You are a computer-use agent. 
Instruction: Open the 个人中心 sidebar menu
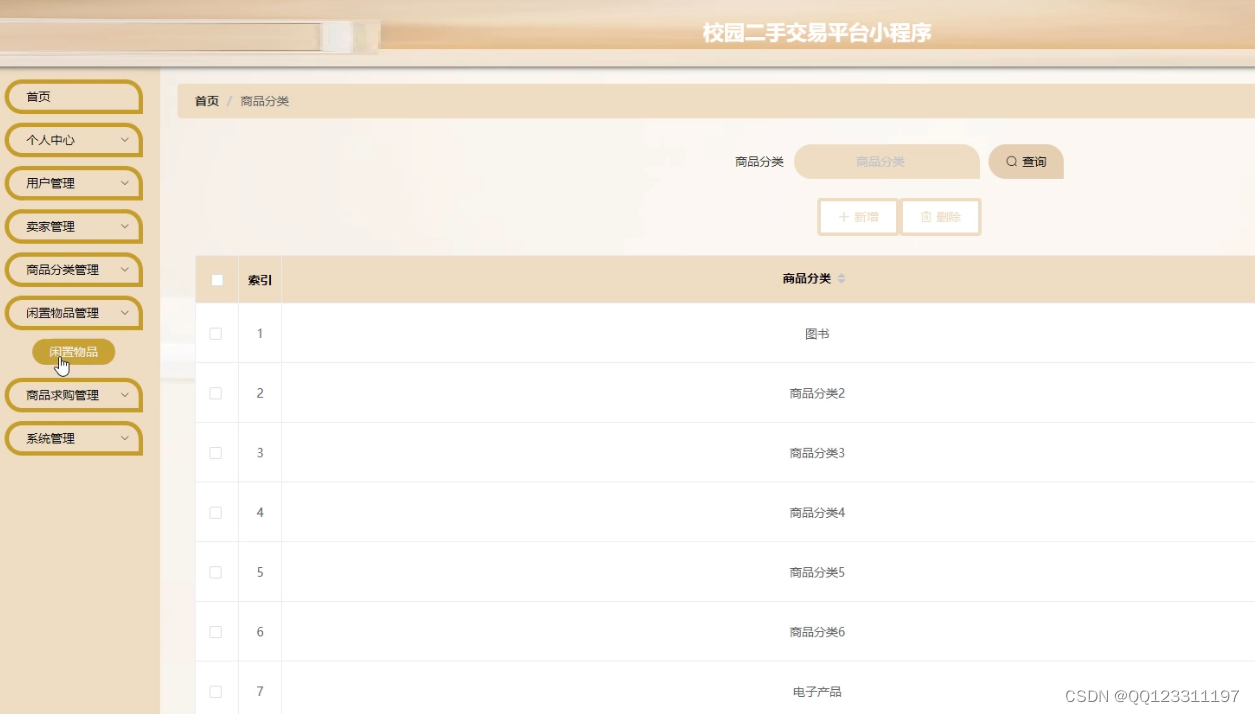click(x=73, y=140)
